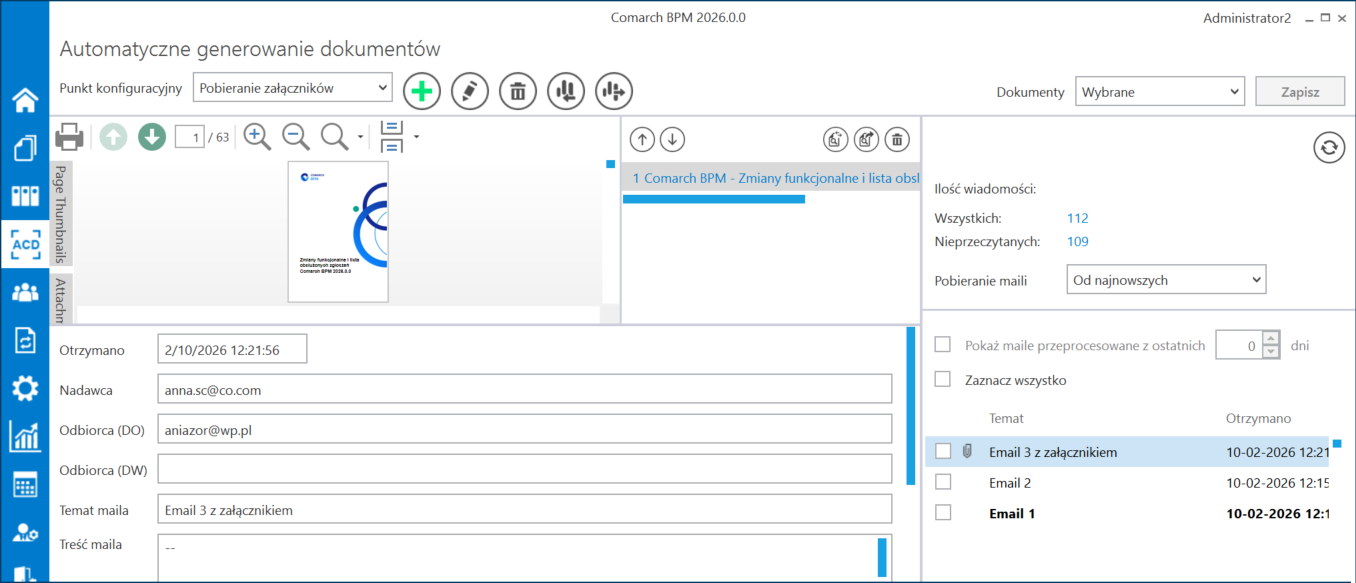This screenshot has height=583, width=1356.
Task: Expand the 'Dokumenty' Wybrane dropdown
Action: [1159, 92]
